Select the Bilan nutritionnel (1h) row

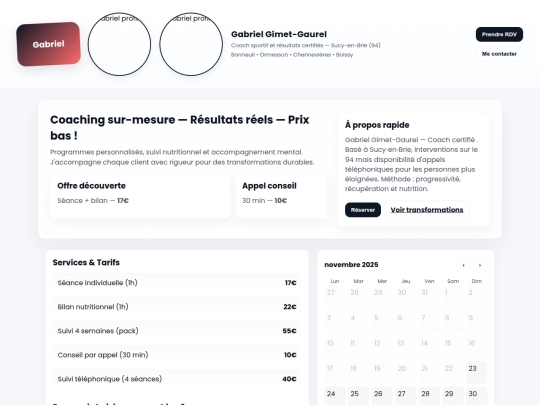pos(177,307)
